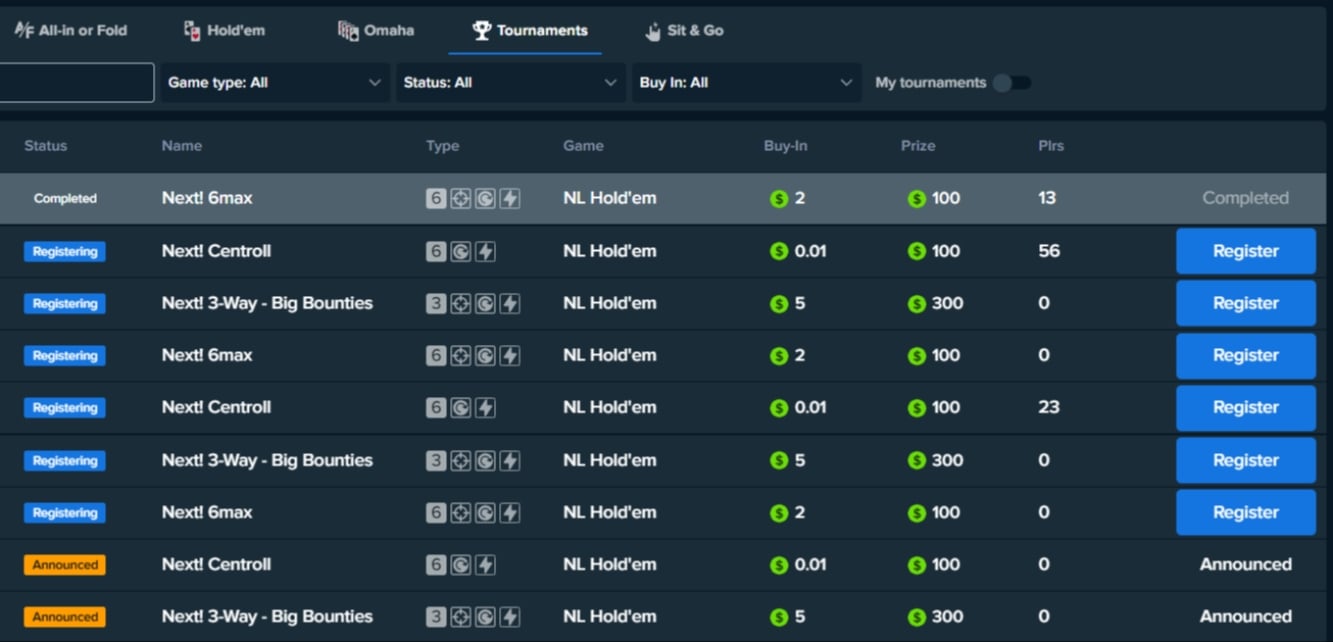
Task: Click the green buy-in coin in the Completed 6max row
Action: click(x=779, y=199)
